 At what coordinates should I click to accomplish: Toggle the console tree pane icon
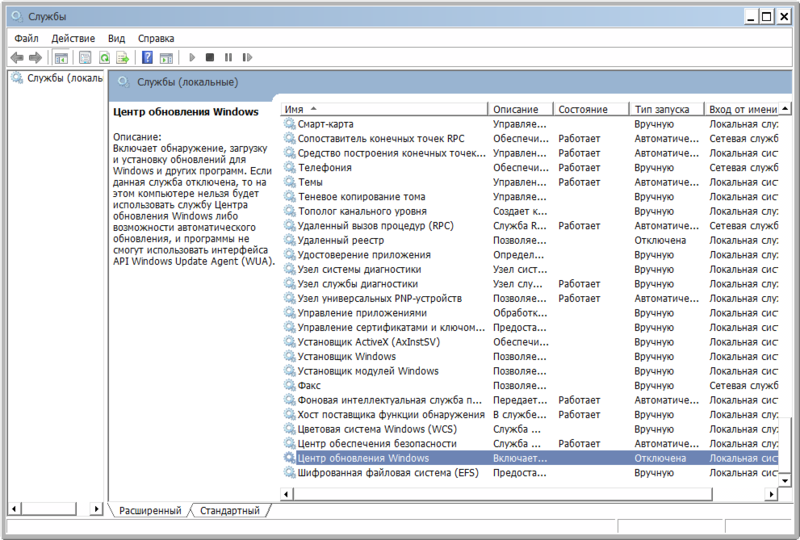click(61, 58)
